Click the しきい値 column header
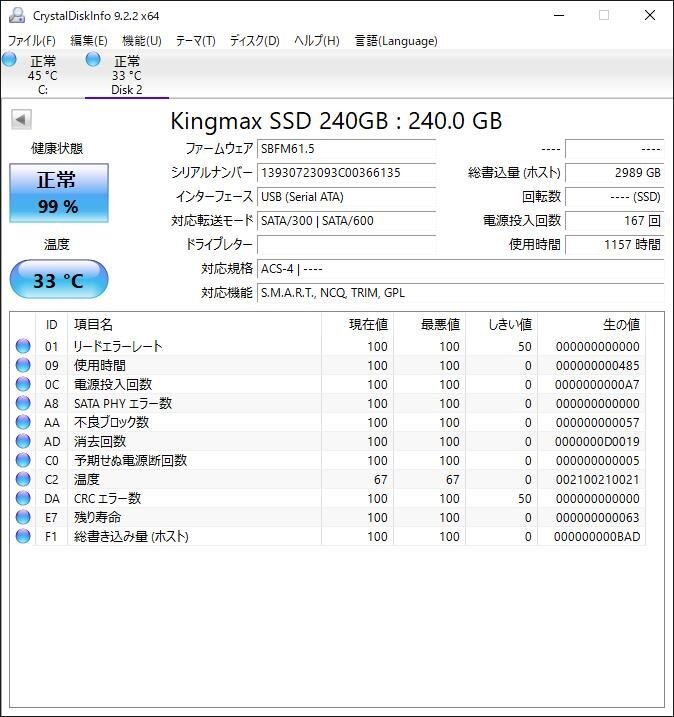The height and width of the screenshot is (717, 674). click(x=502, y=325)
